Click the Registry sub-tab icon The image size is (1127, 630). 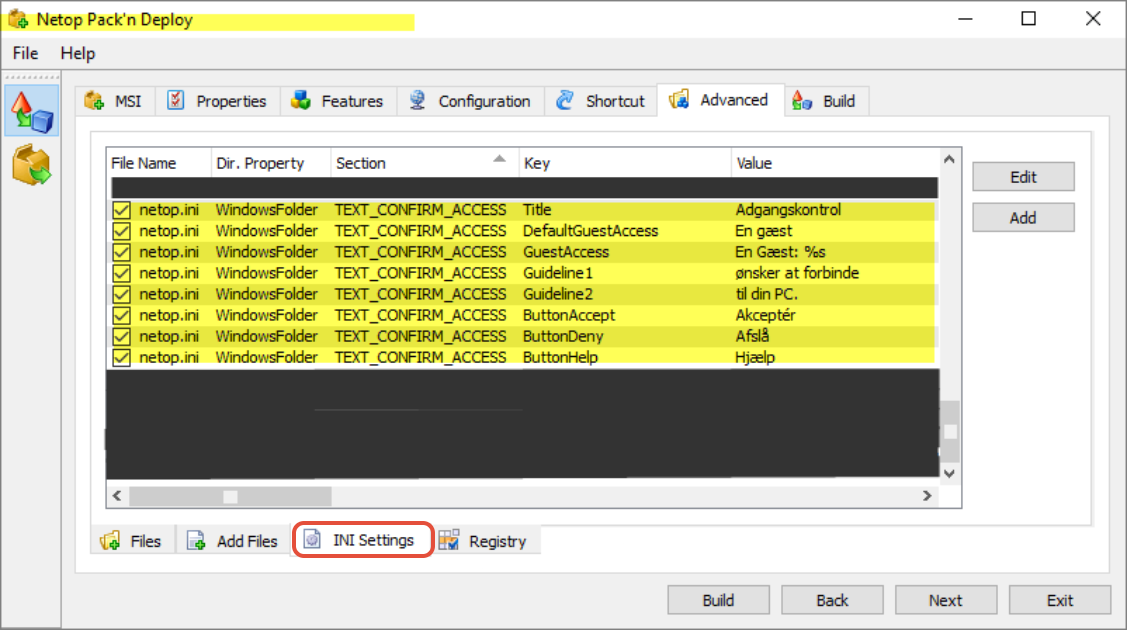[449, 540]
